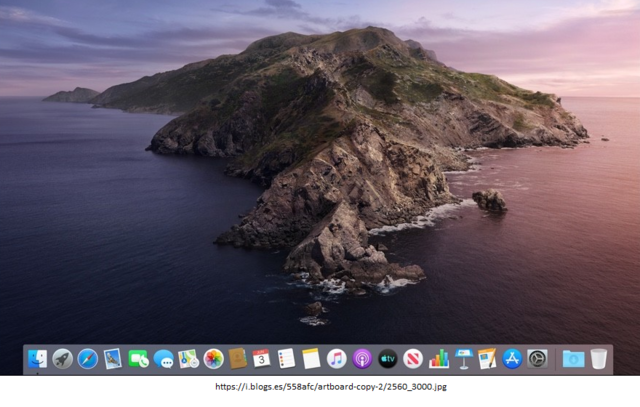Open the Mail stamp icon

[x=113, y=359]
